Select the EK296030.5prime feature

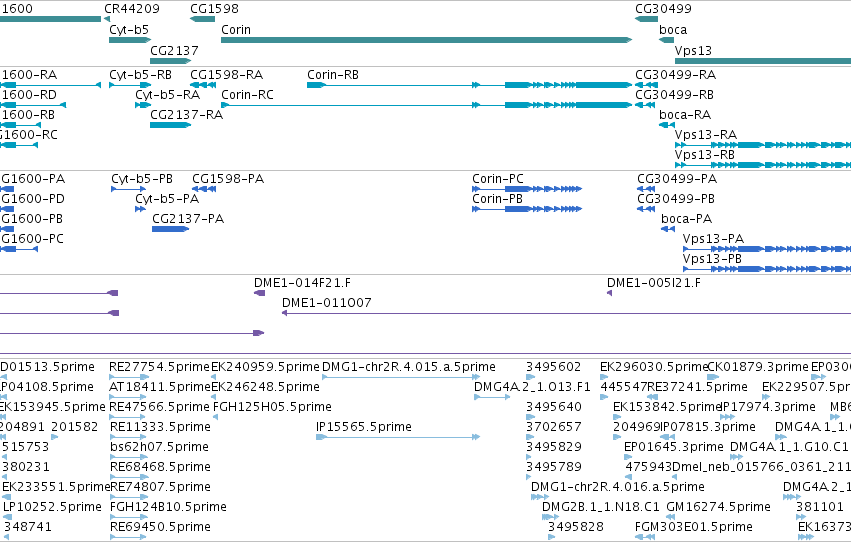click(604, 377)
